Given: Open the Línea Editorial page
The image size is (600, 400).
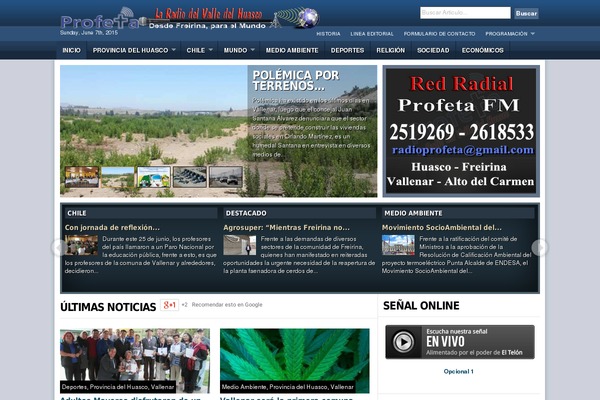Looking at the screenshot, I should [x=372, y=34].
